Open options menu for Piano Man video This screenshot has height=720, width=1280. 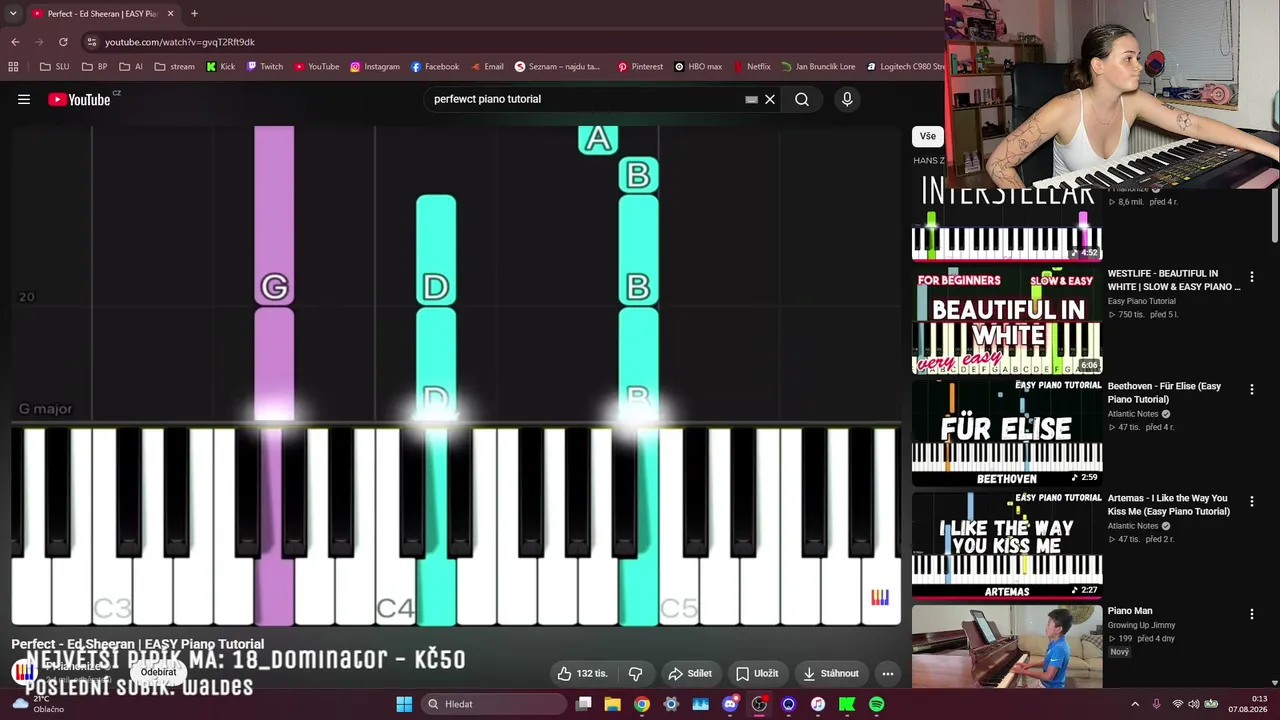point(1251,614)
